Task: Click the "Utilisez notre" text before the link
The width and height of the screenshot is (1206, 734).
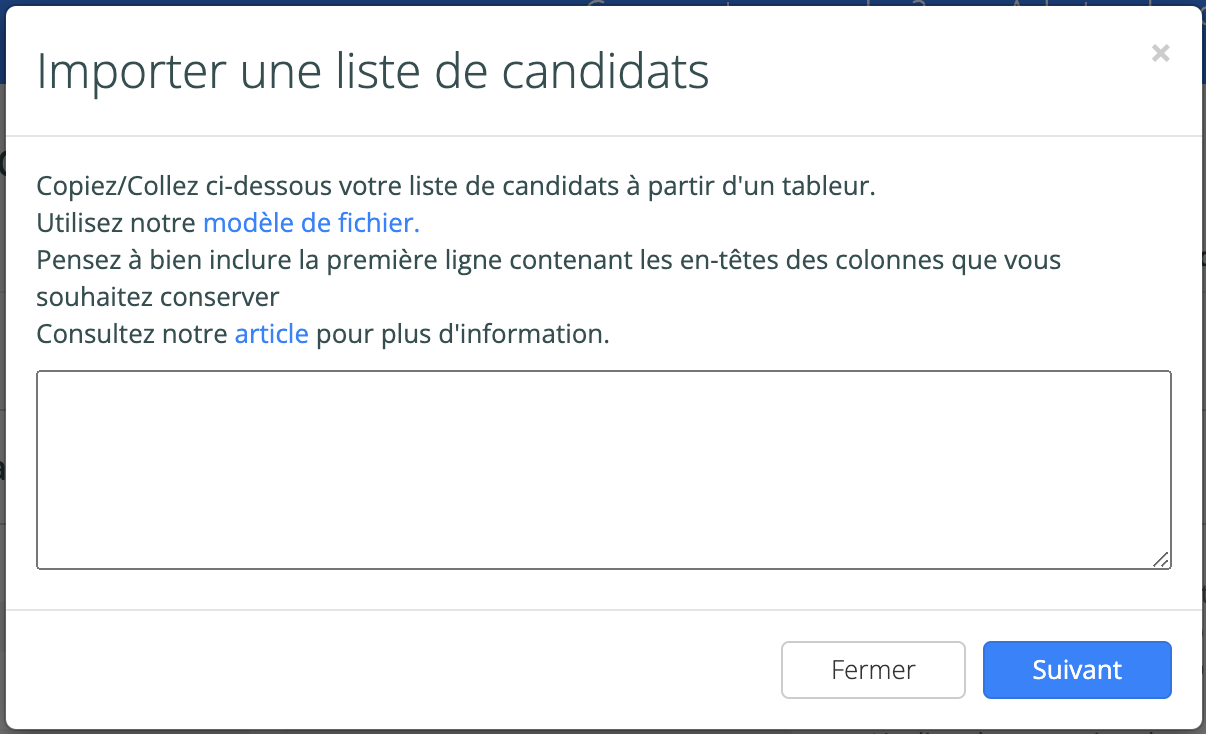Action: click(x=116, y=223)
